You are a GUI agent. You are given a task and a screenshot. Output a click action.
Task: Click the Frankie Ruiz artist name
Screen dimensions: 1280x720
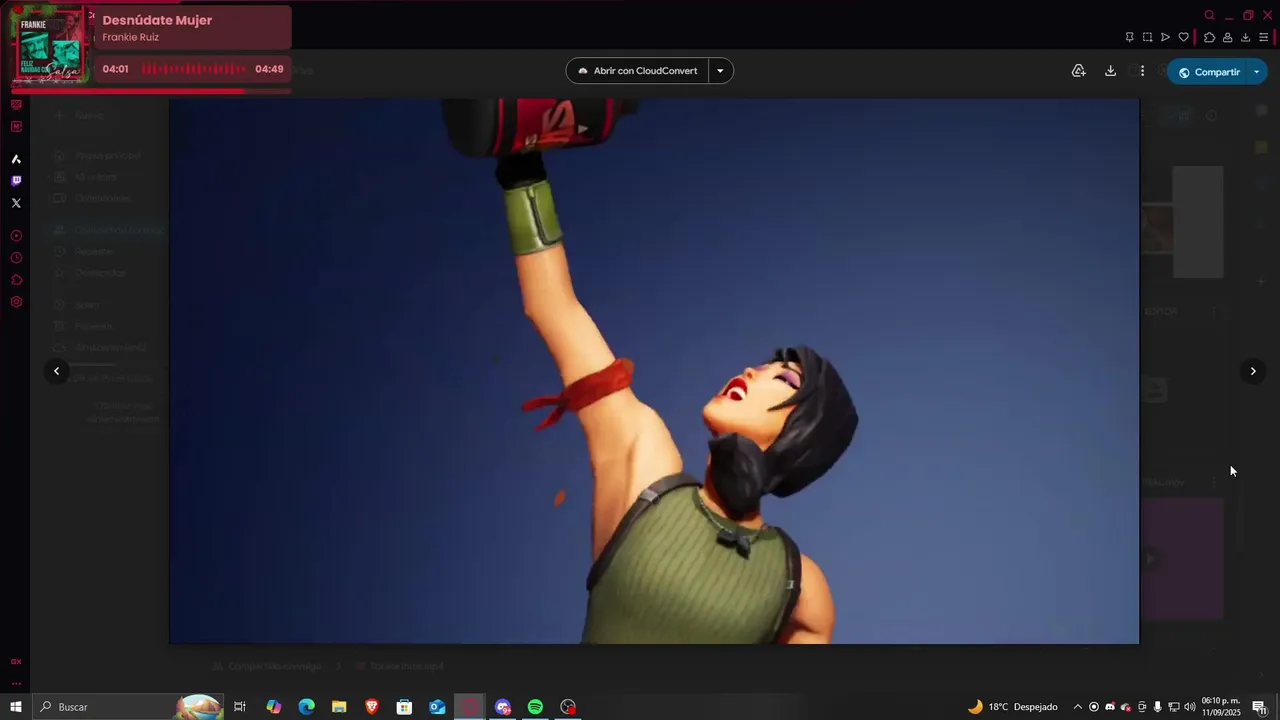click(130, 37)
